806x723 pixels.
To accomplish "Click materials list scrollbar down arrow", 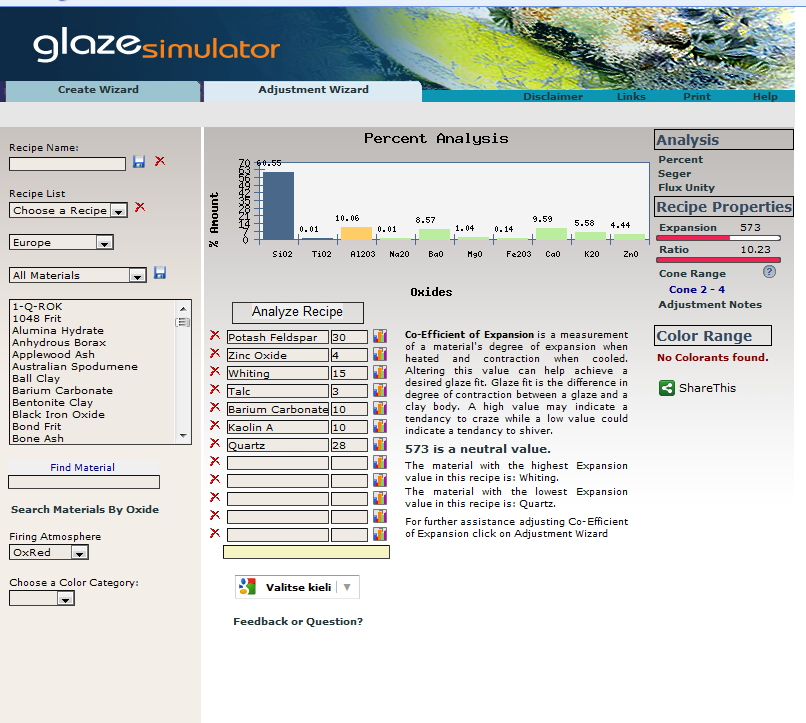I will (183, 436).
